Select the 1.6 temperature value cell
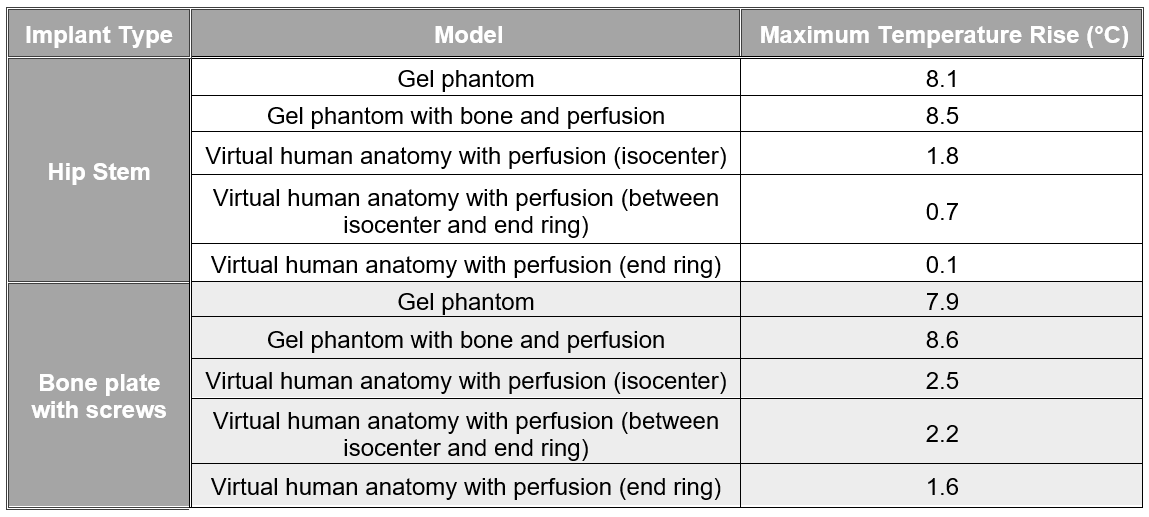The width and height of the screenshot is (1149, 517). tap(942, 488)
